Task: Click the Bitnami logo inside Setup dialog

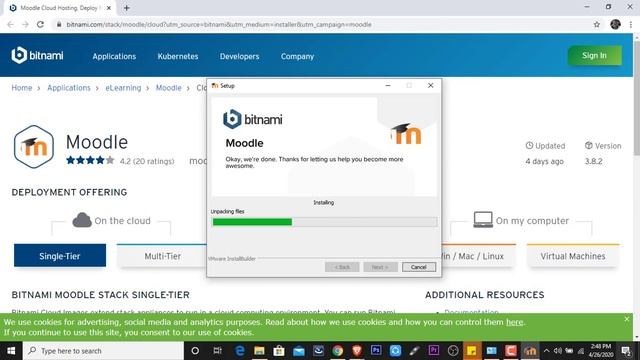Action: click(253, 119)
